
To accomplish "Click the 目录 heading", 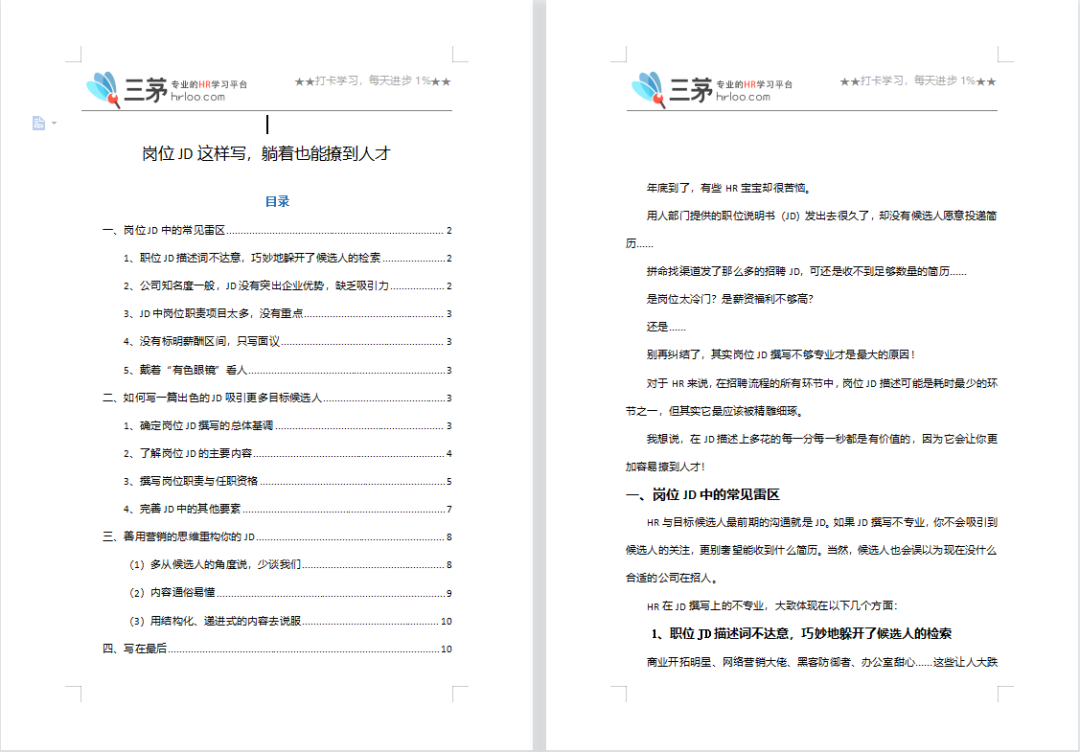I will (278, 201).
